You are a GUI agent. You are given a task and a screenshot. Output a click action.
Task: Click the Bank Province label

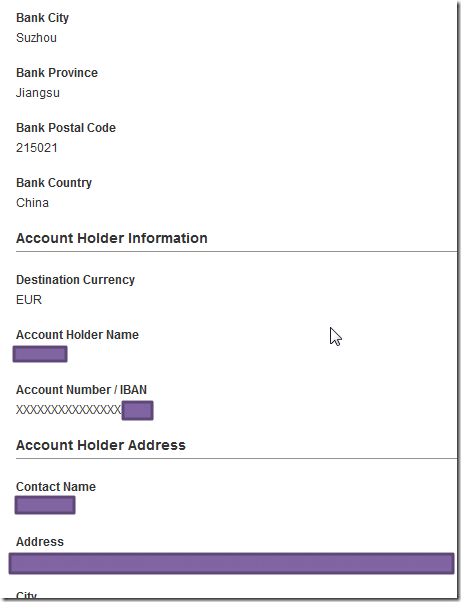[57, 73]
